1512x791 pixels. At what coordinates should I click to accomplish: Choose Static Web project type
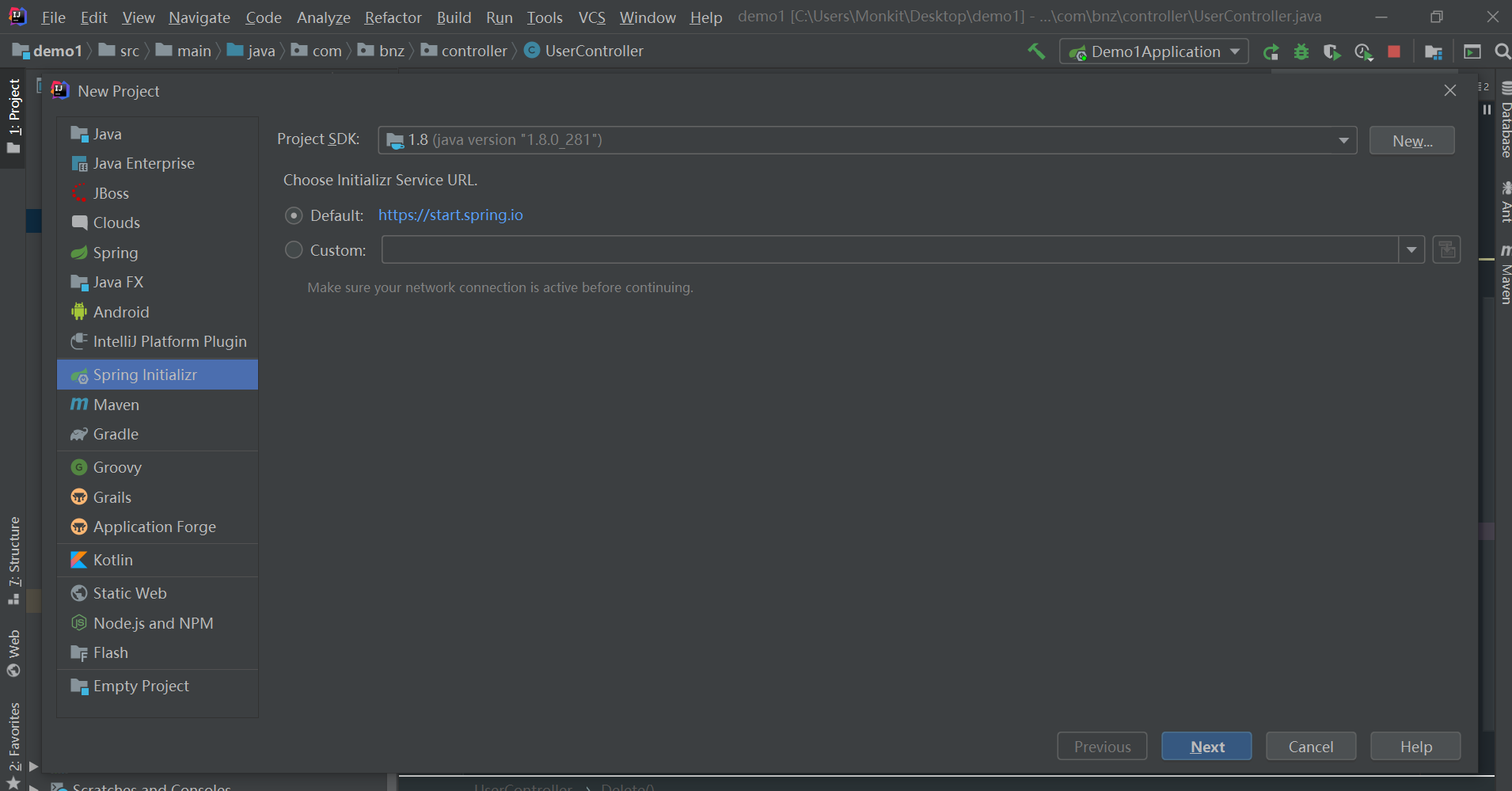coord(158,593)
